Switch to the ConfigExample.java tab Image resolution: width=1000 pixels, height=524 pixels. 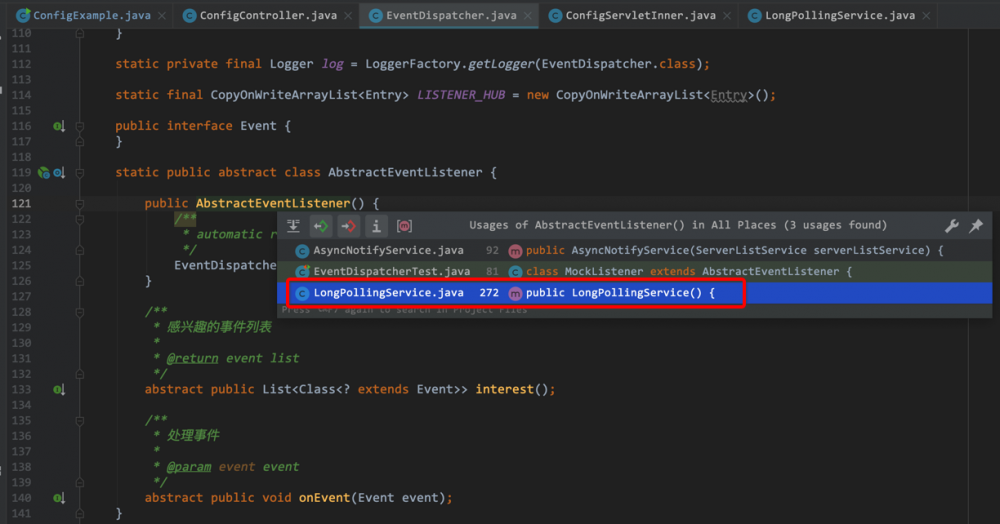(x=92, y=15)
